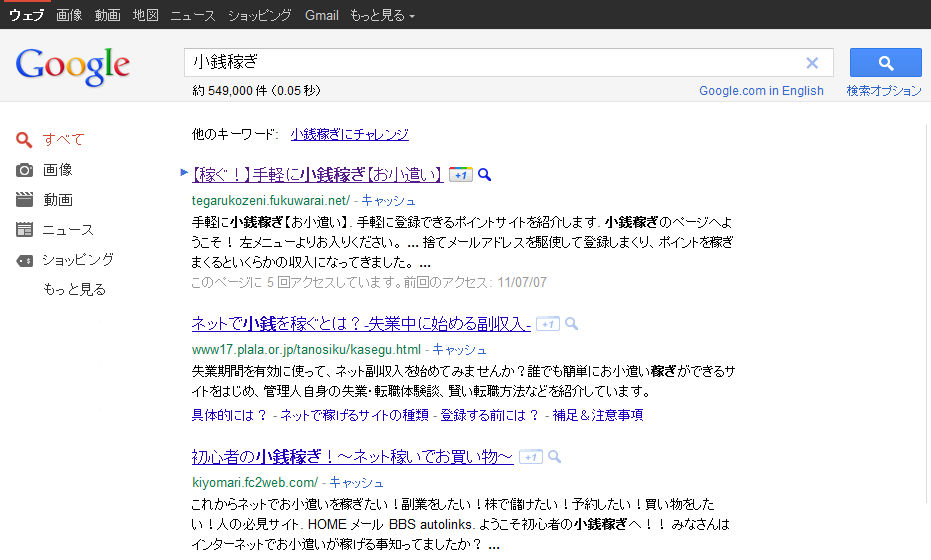Open sitelink 補足＆注意事項
931x560 pixels.
pos(598,415)
